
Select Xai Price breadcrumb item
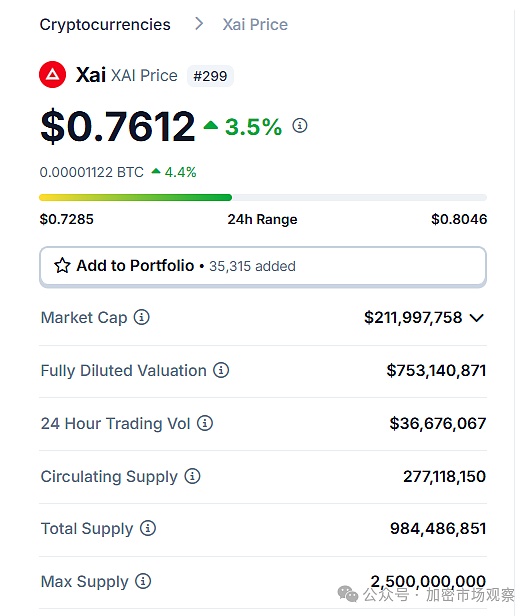(x=255, y=24)
